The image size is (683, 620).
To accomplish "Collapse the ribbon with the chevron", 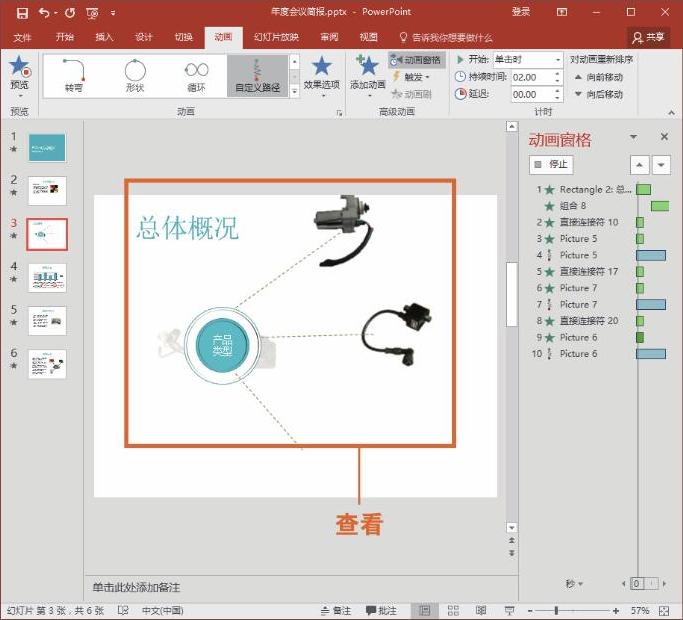I will [671, 113].
